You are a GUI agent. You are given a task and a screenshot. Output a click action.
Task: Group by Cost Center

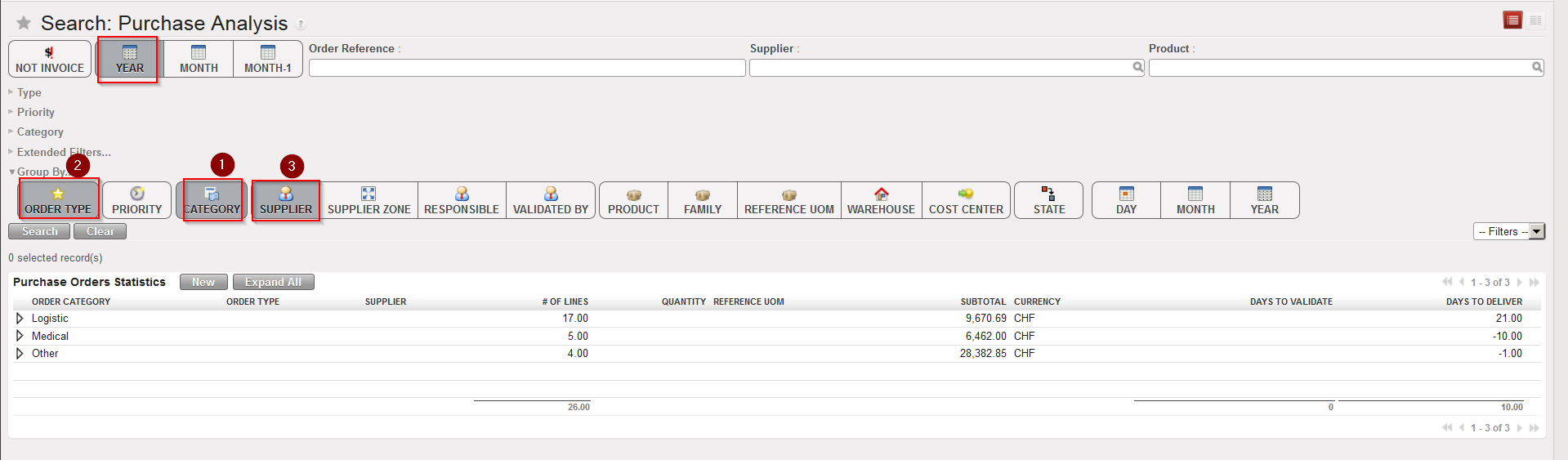[x=966, y=200]
